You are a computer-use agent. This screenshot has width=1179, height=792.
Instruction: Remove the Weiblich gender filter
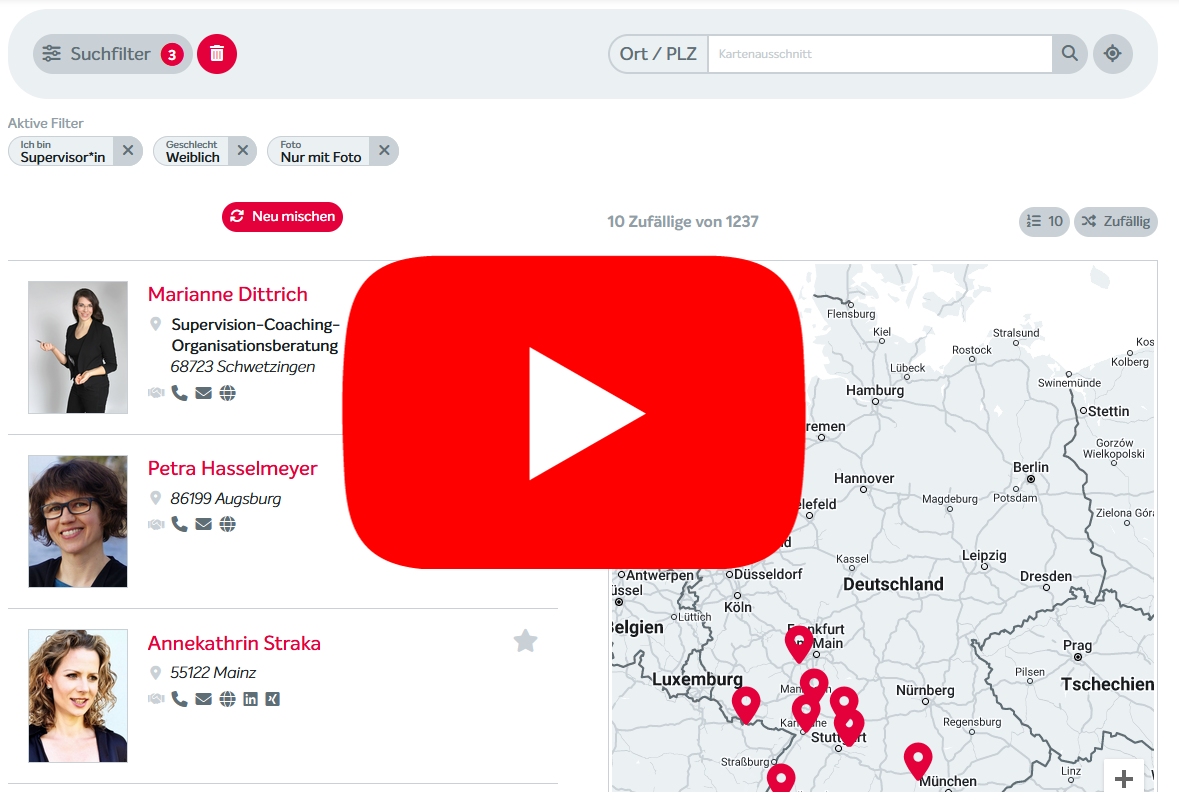click(x=242, y=151)
